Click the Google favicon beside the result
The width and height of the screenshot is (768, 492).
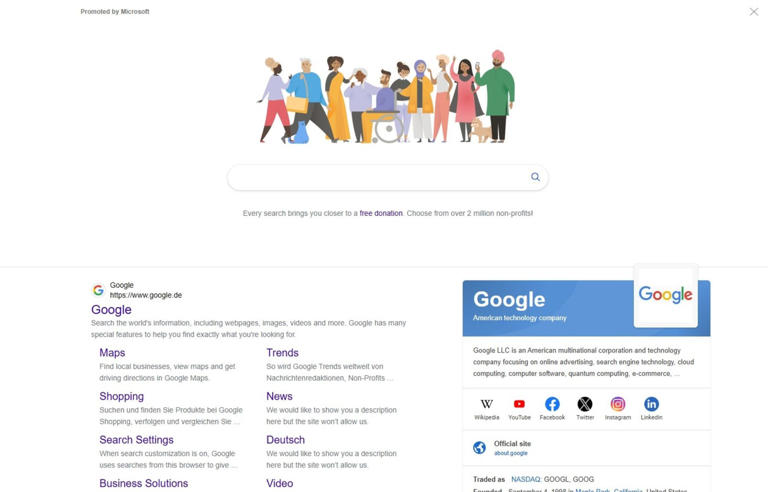coord(98,290)
